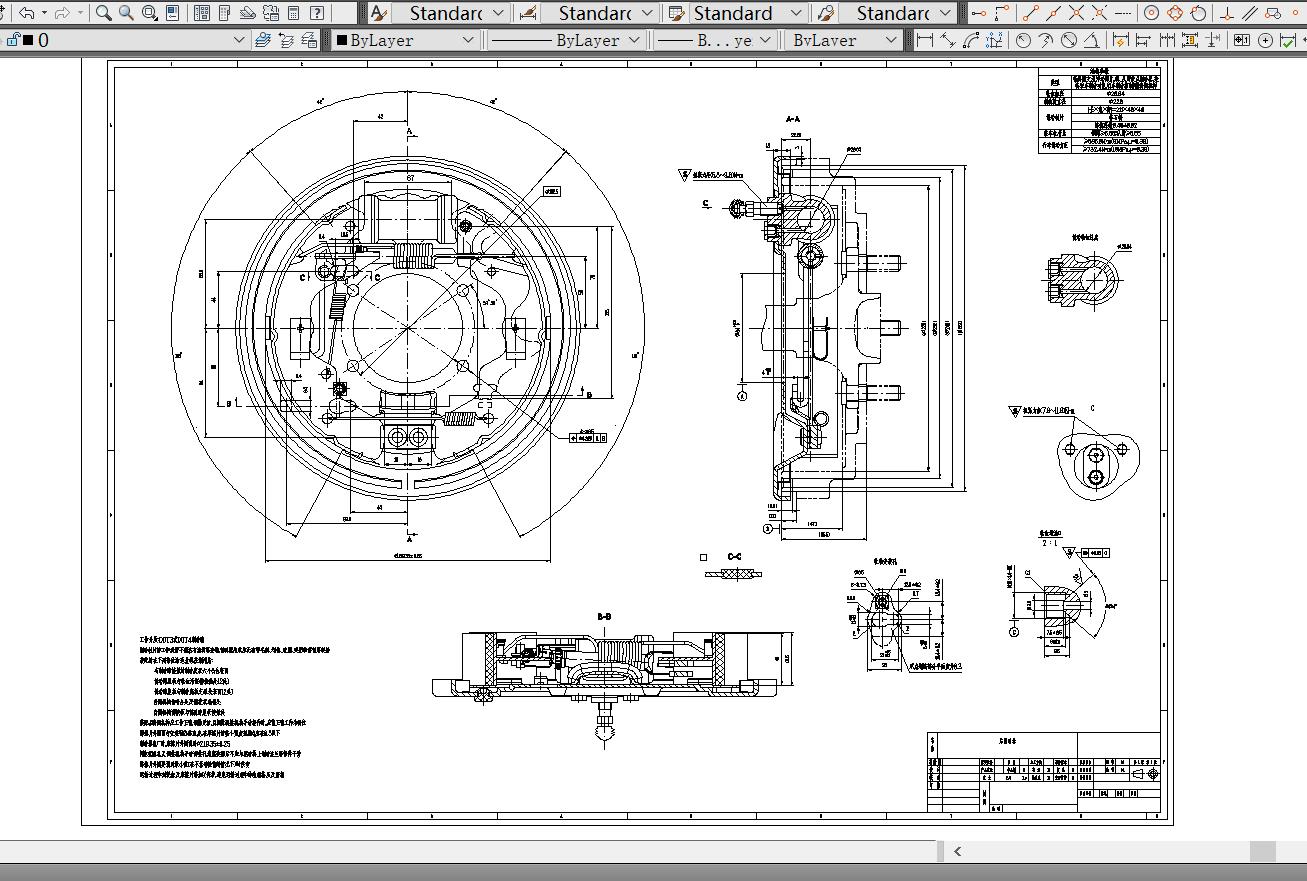Select the Perpendicular object snap
The image size is (1307, 881).
click(1228, 13)
